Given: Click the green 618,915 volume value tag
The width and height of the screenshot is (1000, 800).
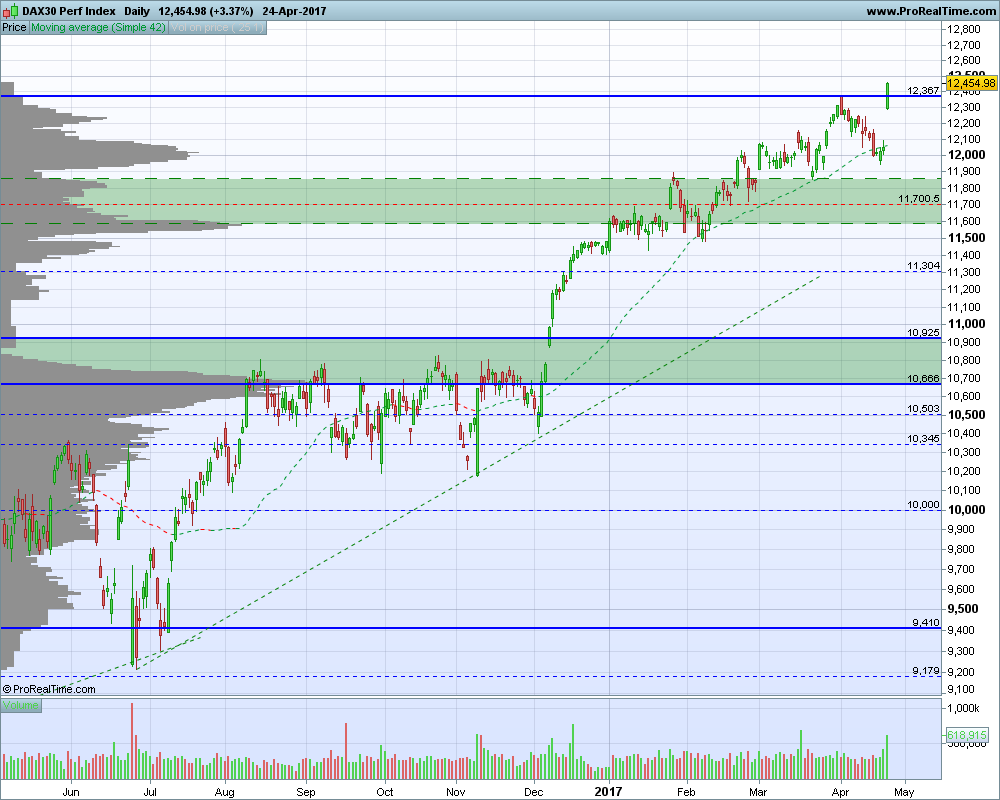Looking at the screenshot, I should point(967,735).
